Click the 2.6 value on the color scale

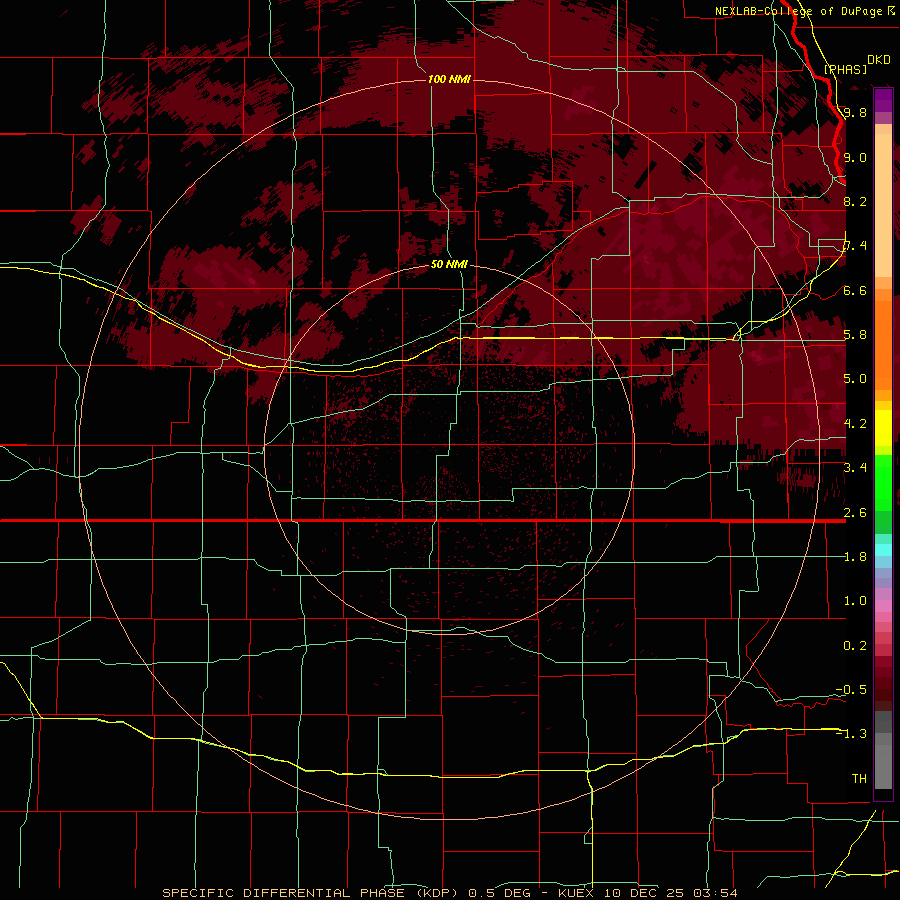click(855, 512)
